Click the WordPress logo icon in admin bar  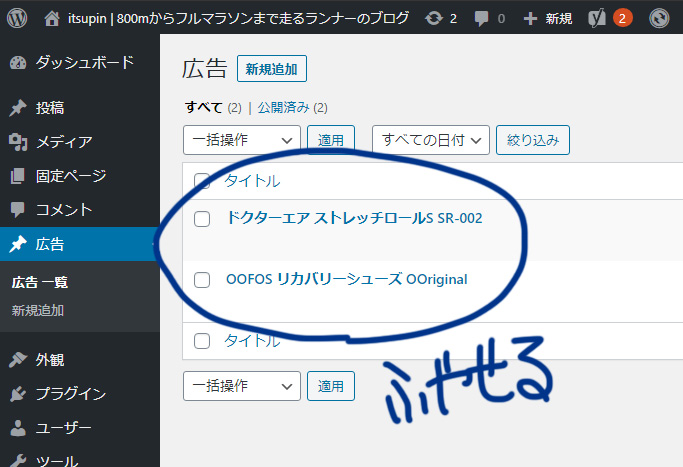[18, 18]
